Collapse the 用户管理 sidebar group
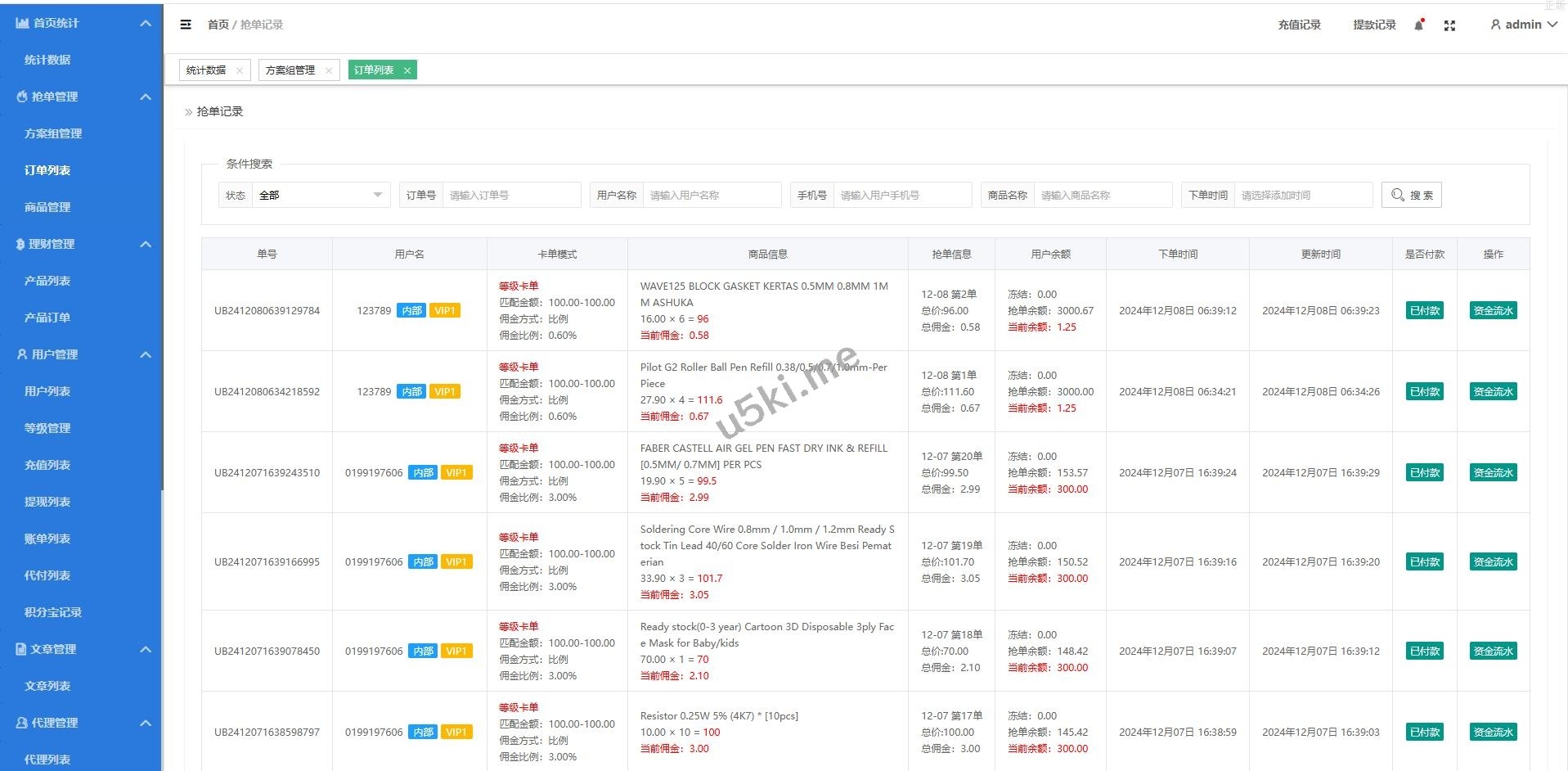 [x=146, y=354]
